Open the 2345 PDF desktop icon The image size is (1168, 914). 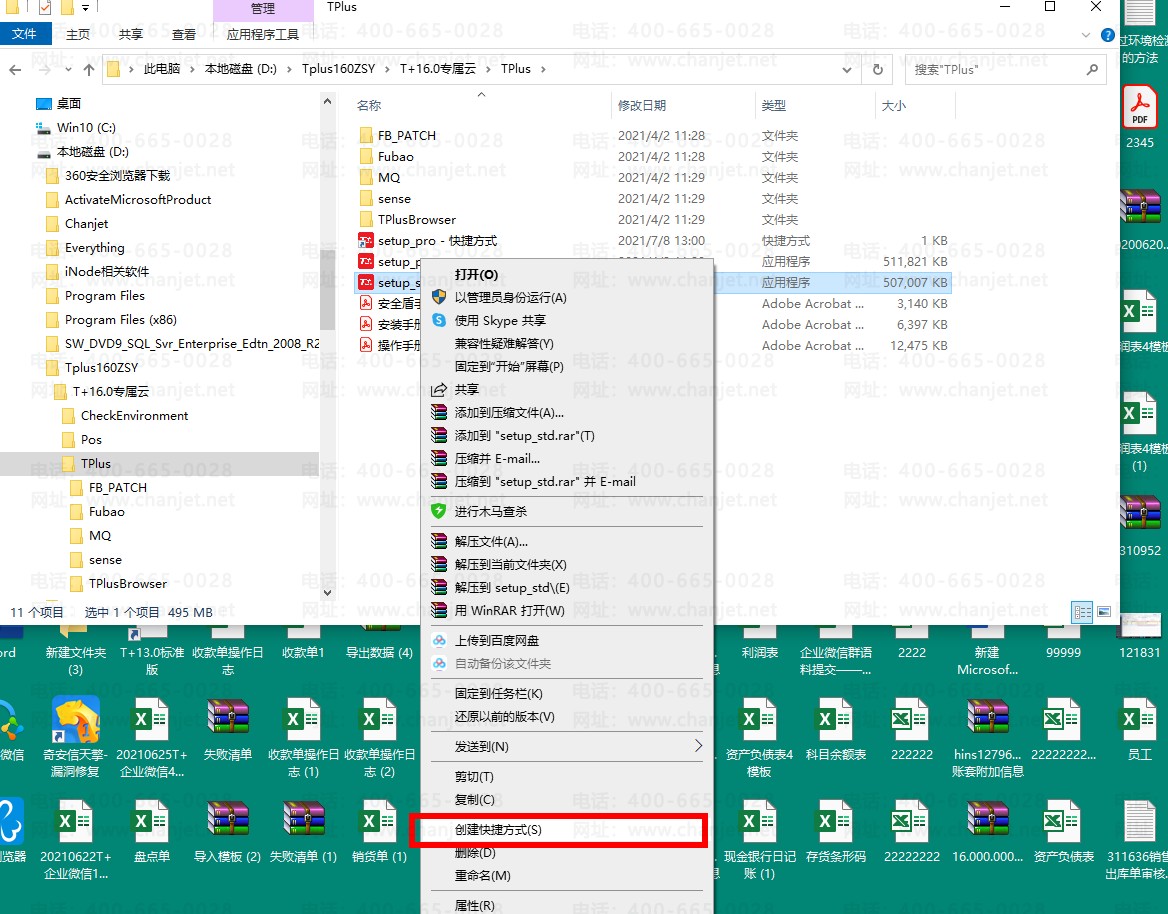click(1140, 117)
